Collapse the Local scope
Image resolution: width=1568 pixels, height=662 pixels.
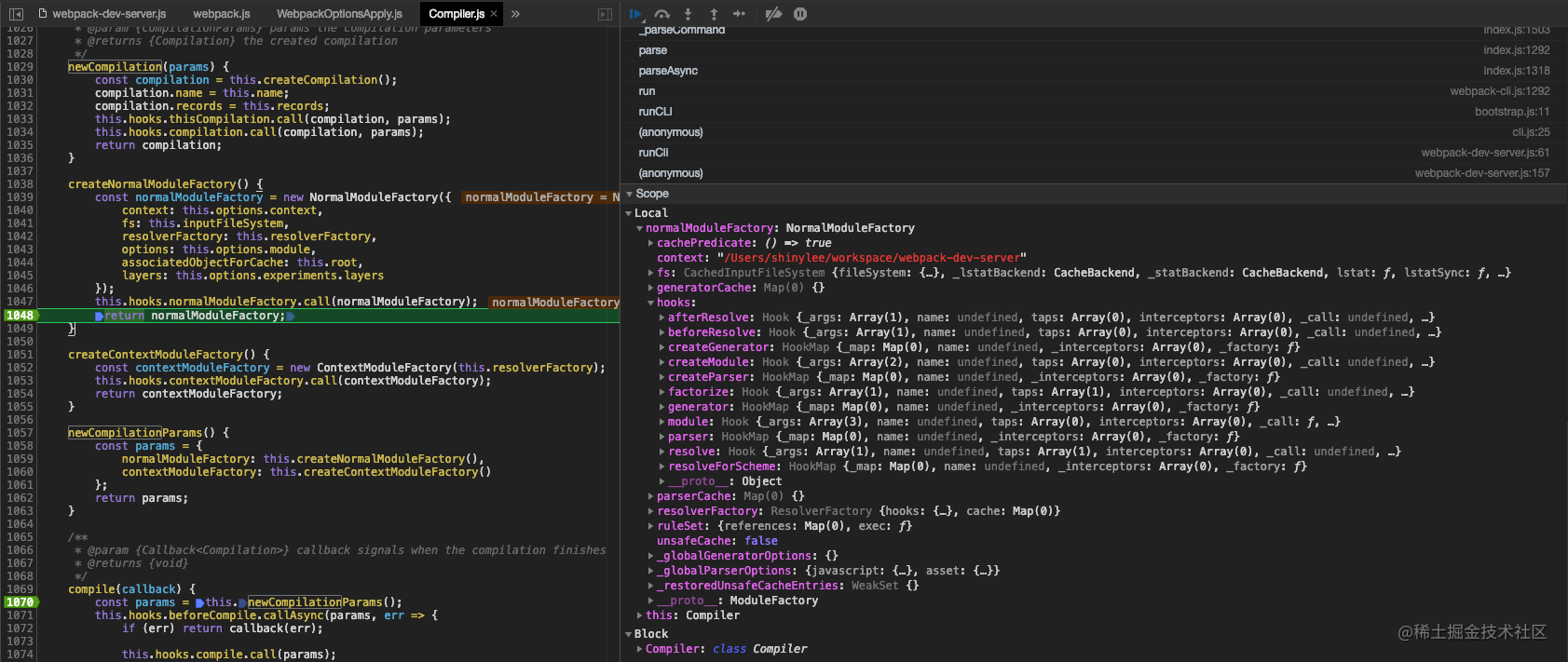pos(629,213)
